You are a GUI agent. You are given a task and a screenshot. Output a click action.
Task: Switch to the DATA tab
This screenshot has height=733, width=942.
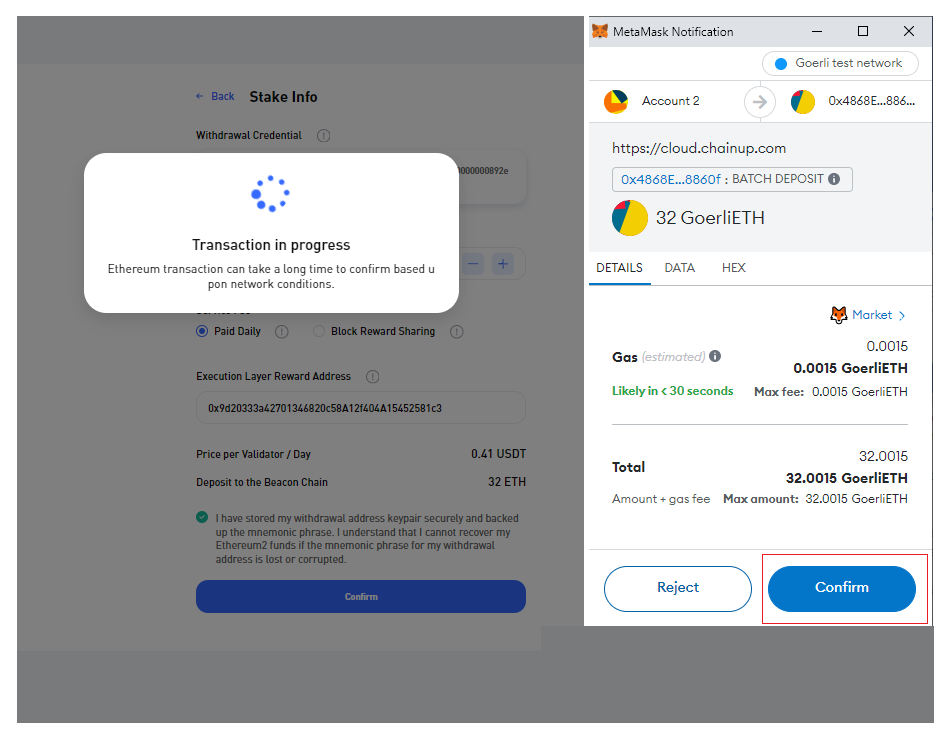(679, 268)
